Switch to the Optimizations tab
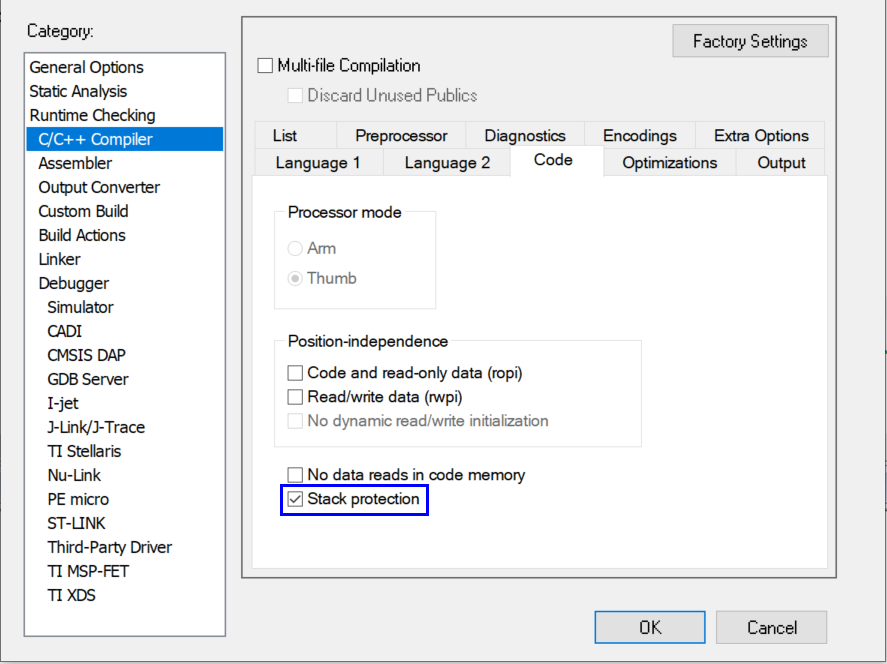The image size is (887, 664). [x=669, y=163]
